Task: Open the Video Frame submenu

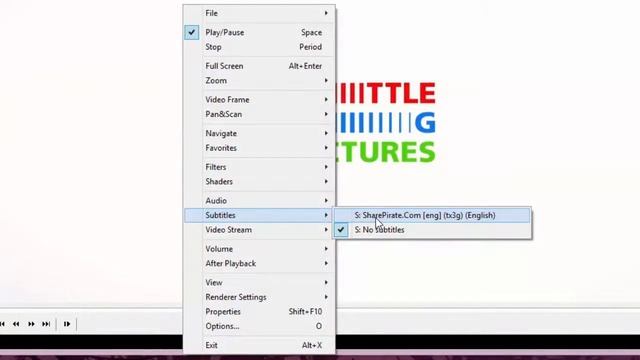Action: 259,100
